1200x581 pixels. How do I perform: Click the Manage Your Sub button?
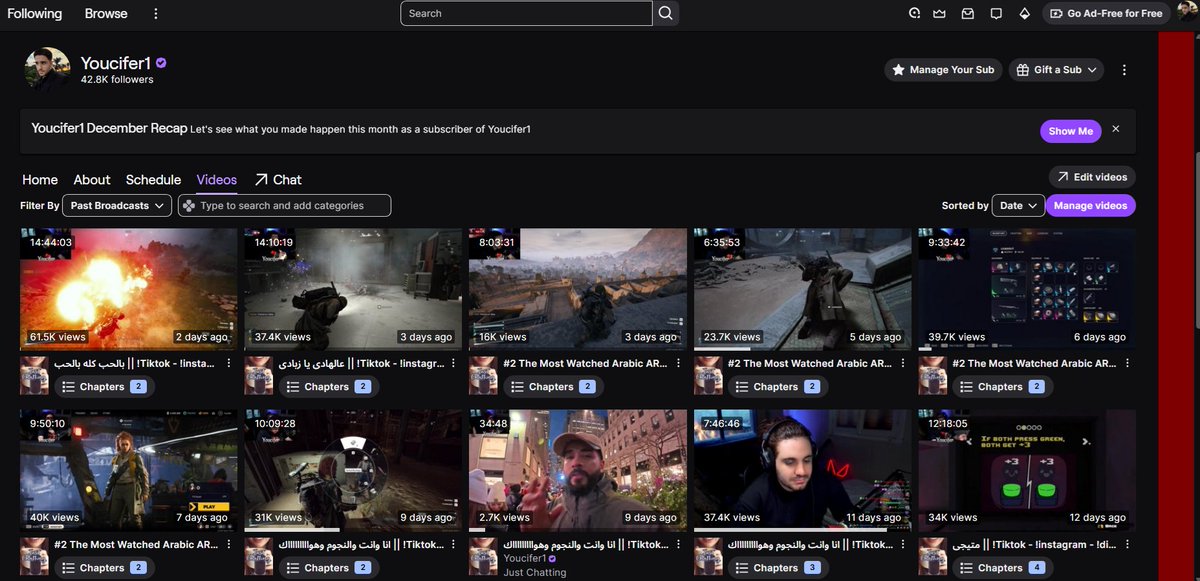[943, 70]
